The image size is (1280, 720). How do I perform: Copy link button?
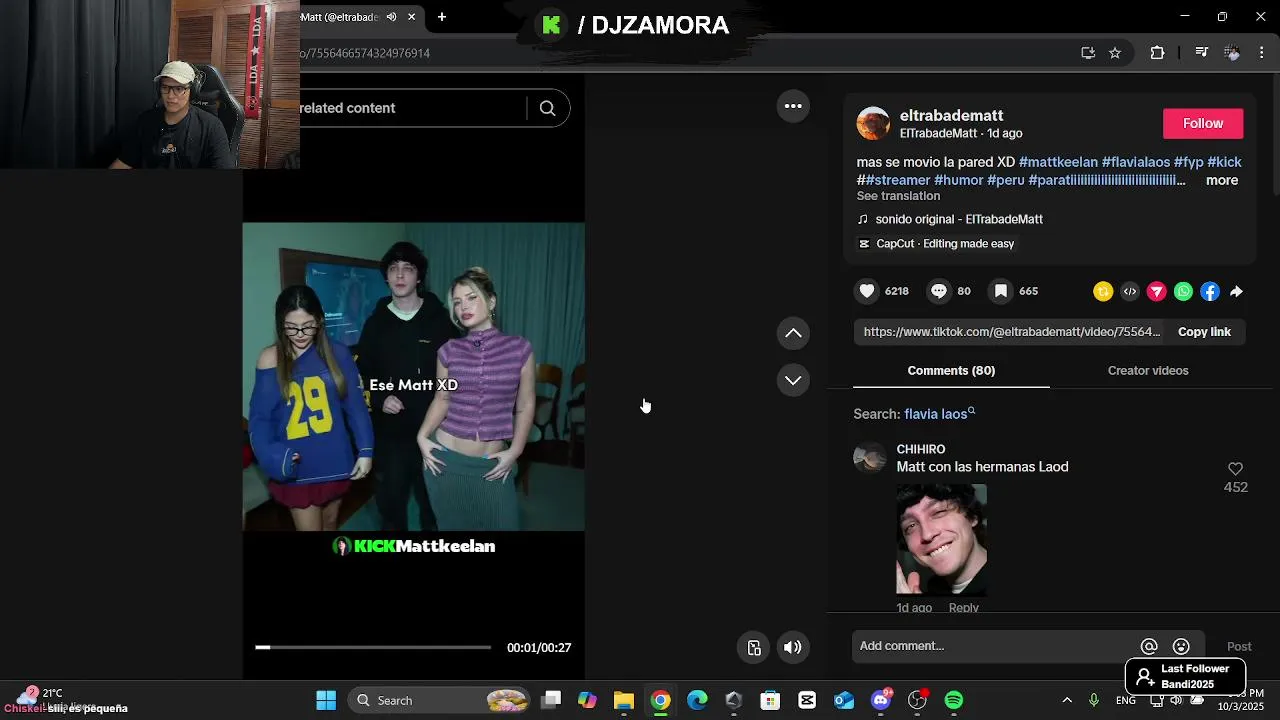tap(1204, 332)
